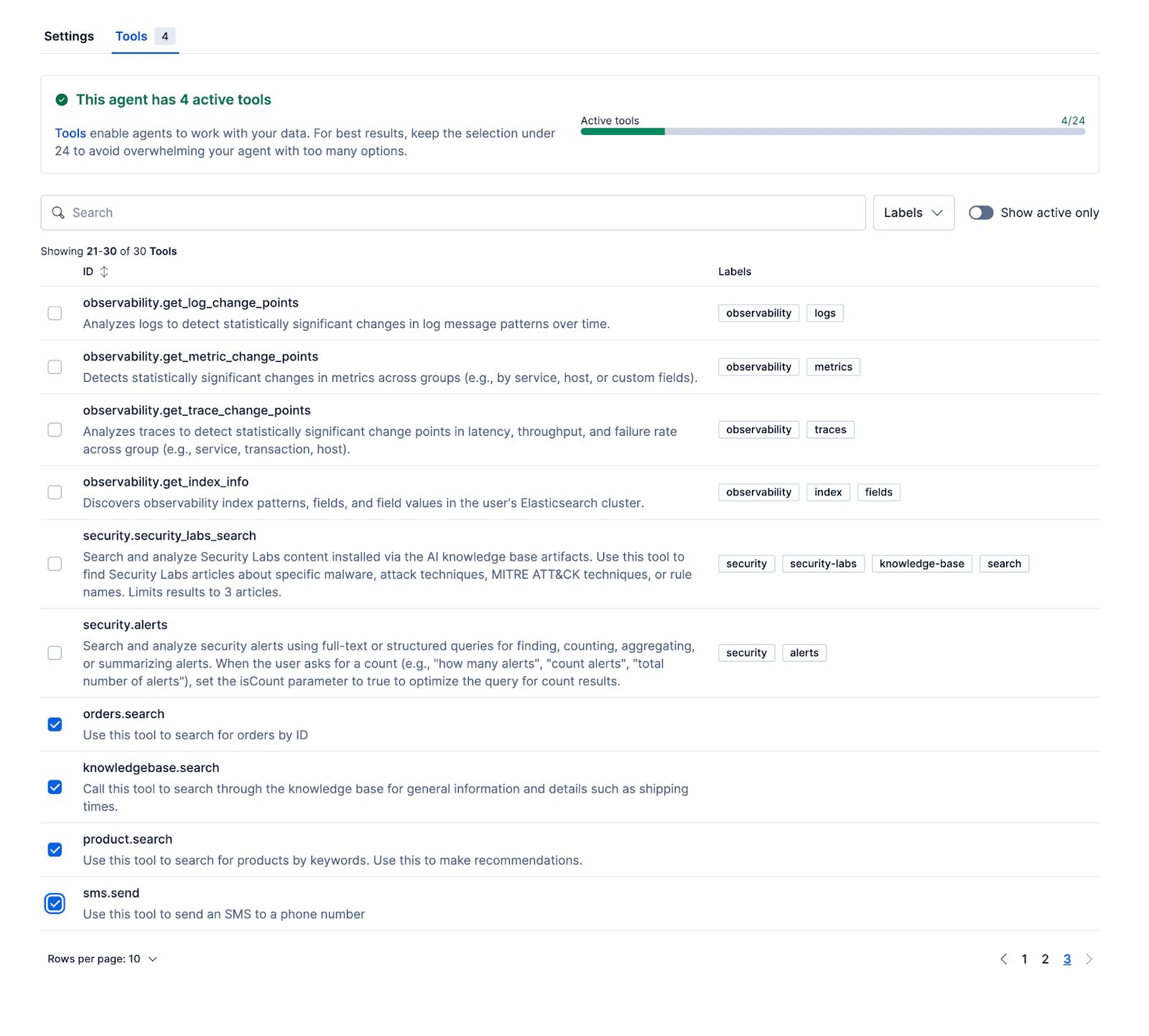Image resolution: width=1149 pixels, height=1036 pixels.
Task: Uncheck the orders.search tool checkbox
Action: pos(55,724)
